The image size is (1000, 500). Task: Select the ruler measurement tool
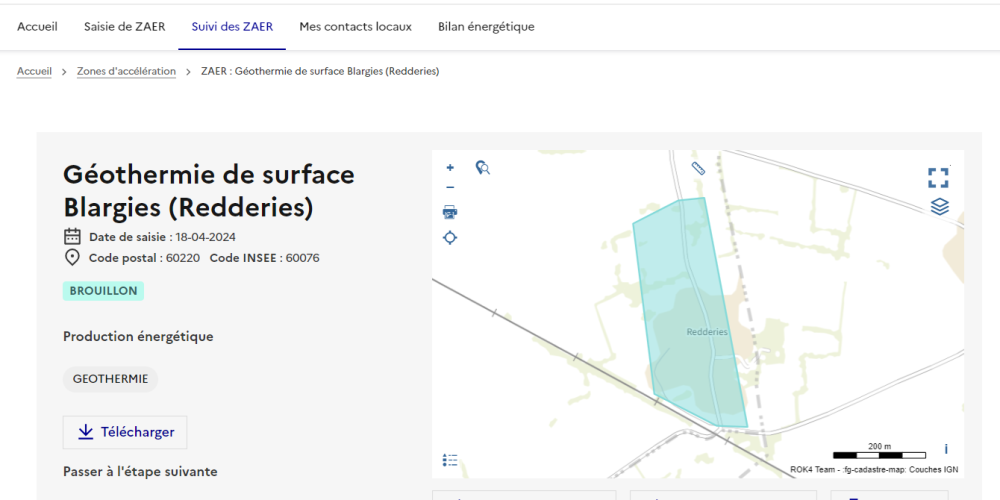point(698,168)
